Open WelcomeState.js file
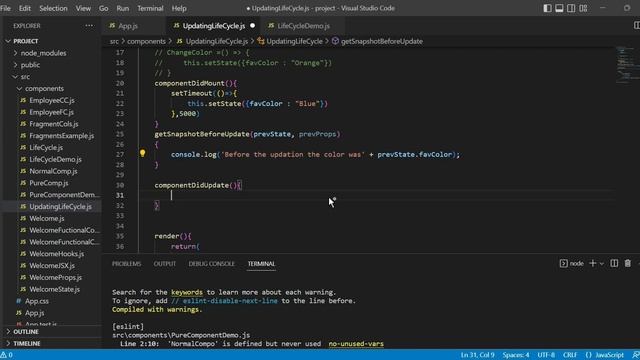The width and height of the screenshot is (640, 360). [x=54, y=289]
